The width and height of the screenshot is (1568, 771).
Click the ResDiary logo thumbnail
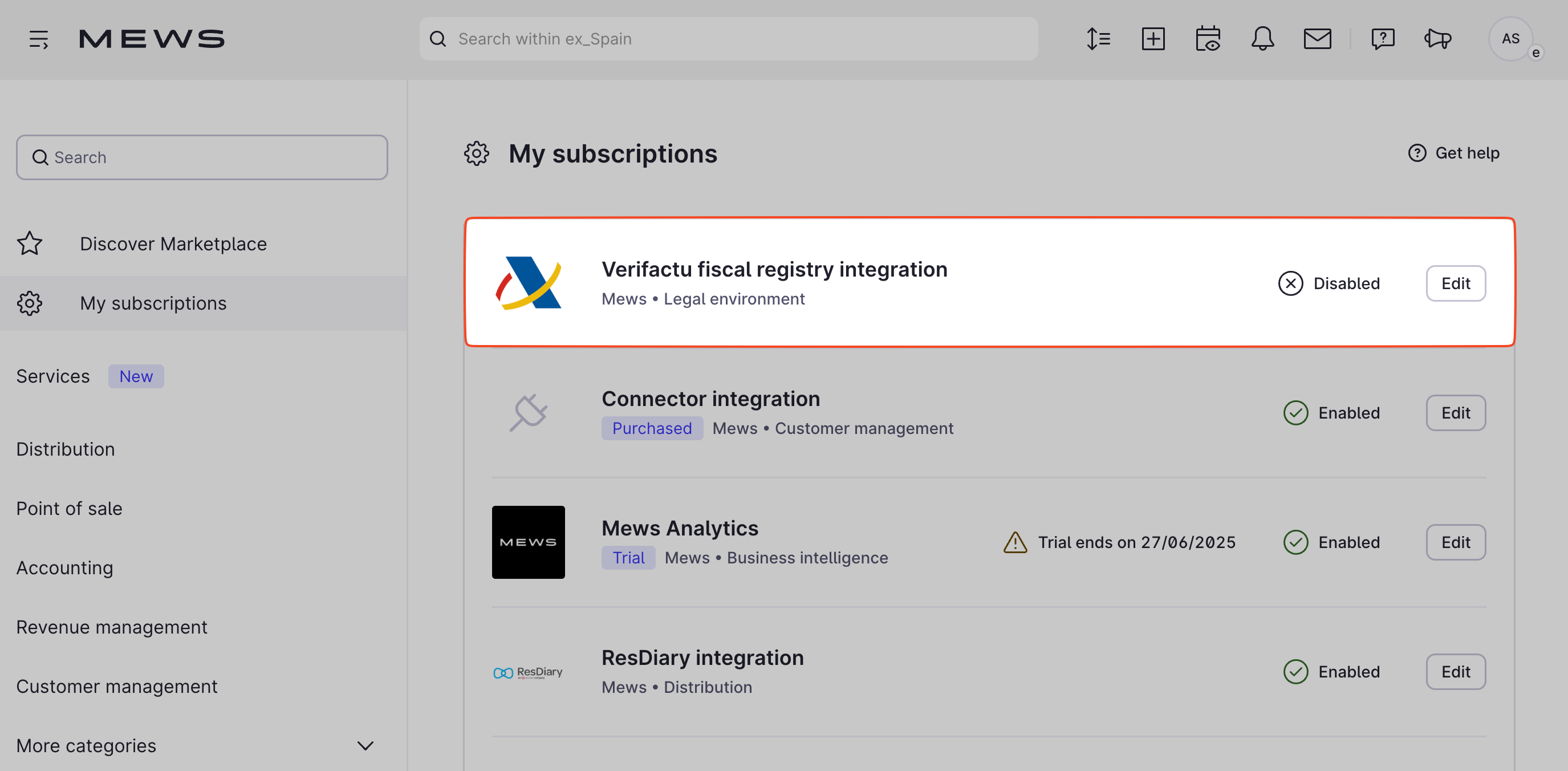click(x=529, y=672)
